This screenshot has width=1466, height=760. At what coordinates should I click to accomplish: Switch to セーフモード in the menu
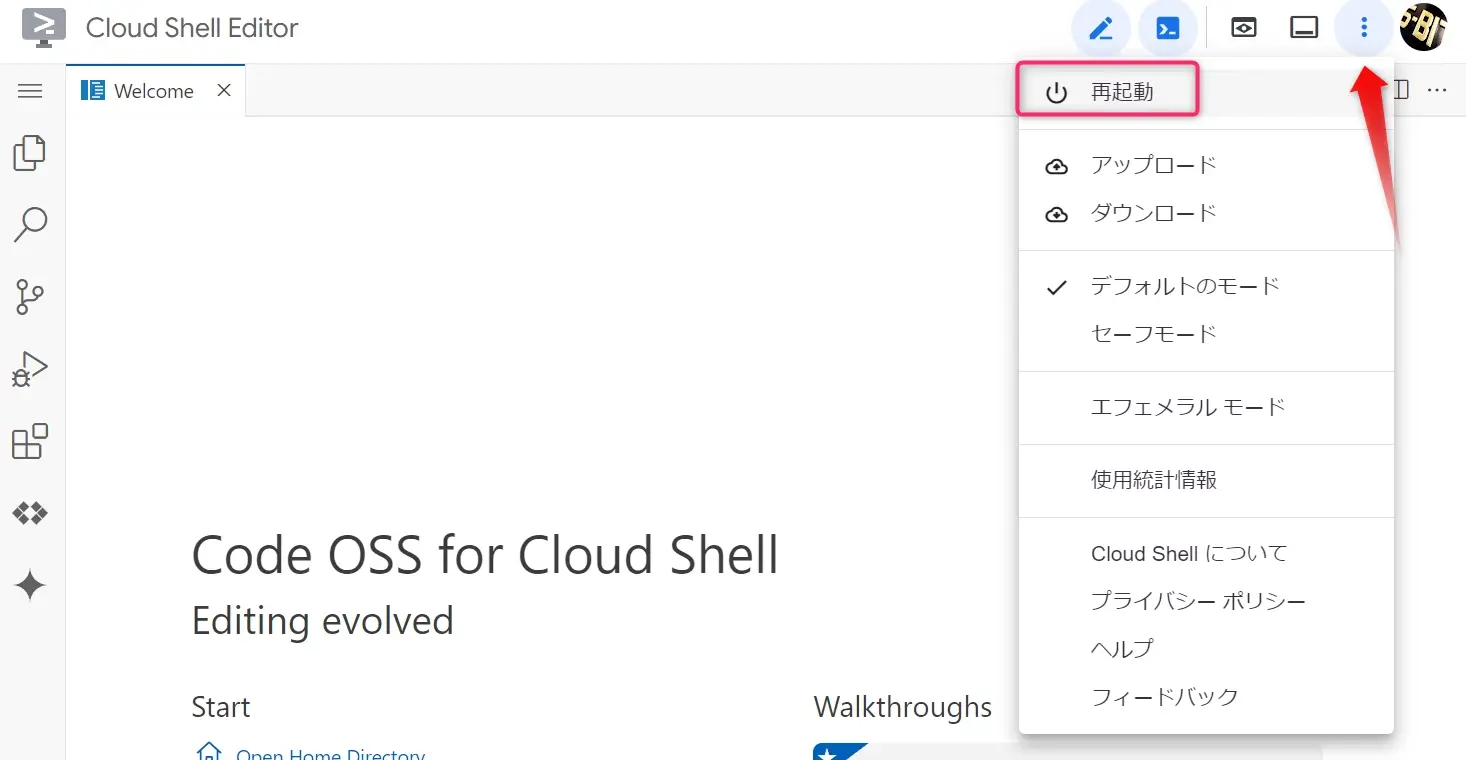click(1153, 335)
